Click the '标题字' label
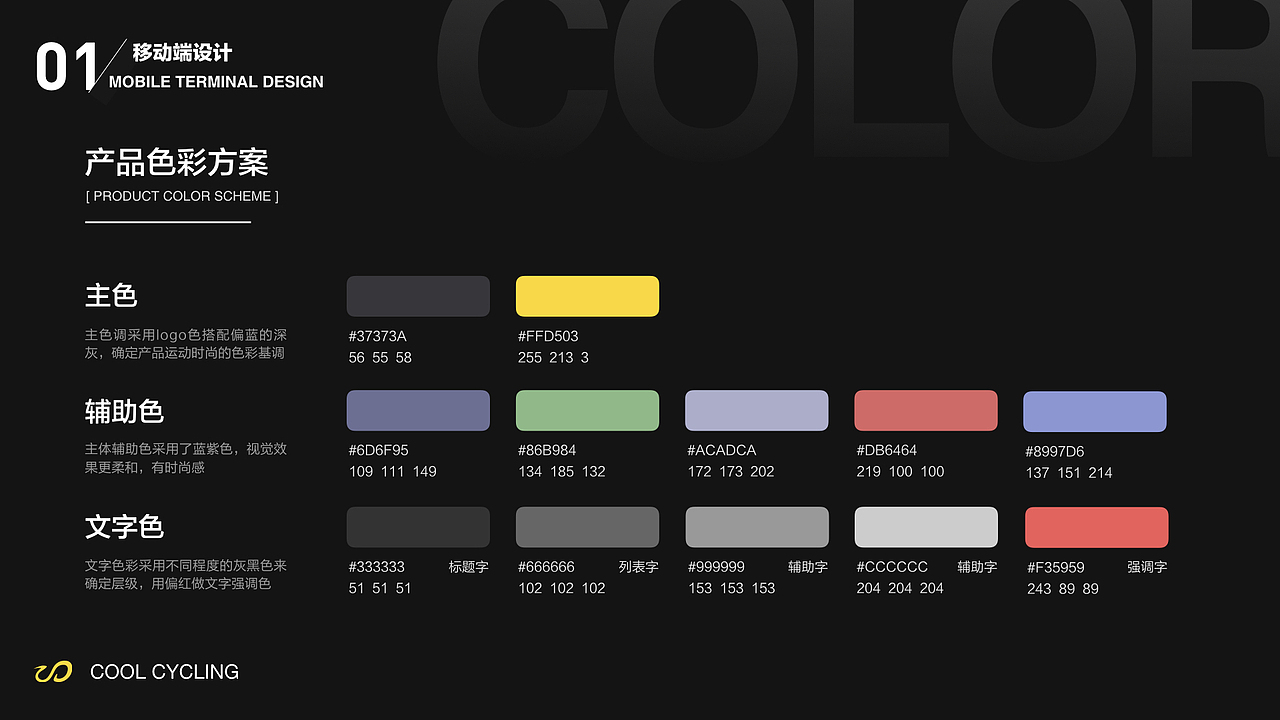The width and height of the screenshot is (1280, 720). pos(469,567)
